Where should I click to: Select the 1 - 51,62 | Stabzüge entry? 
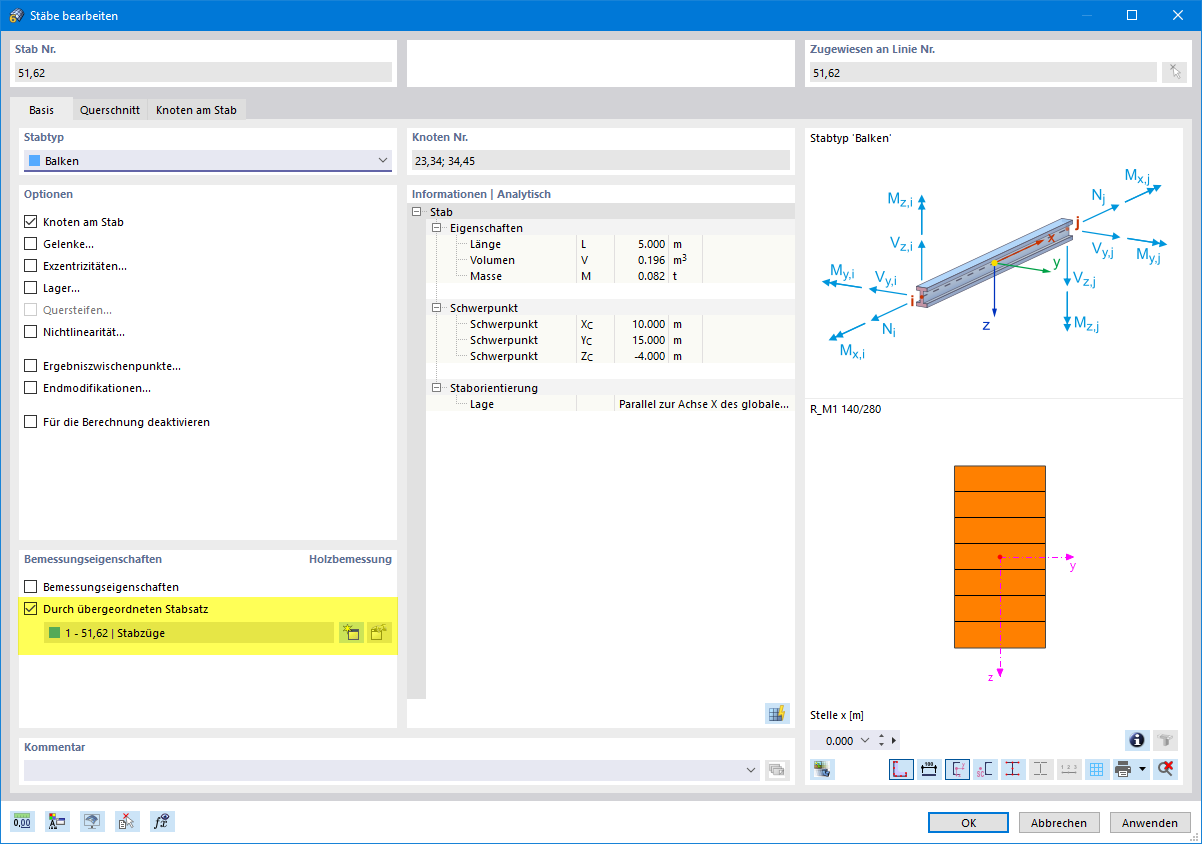pyautogui.click(x=189, y=632)
